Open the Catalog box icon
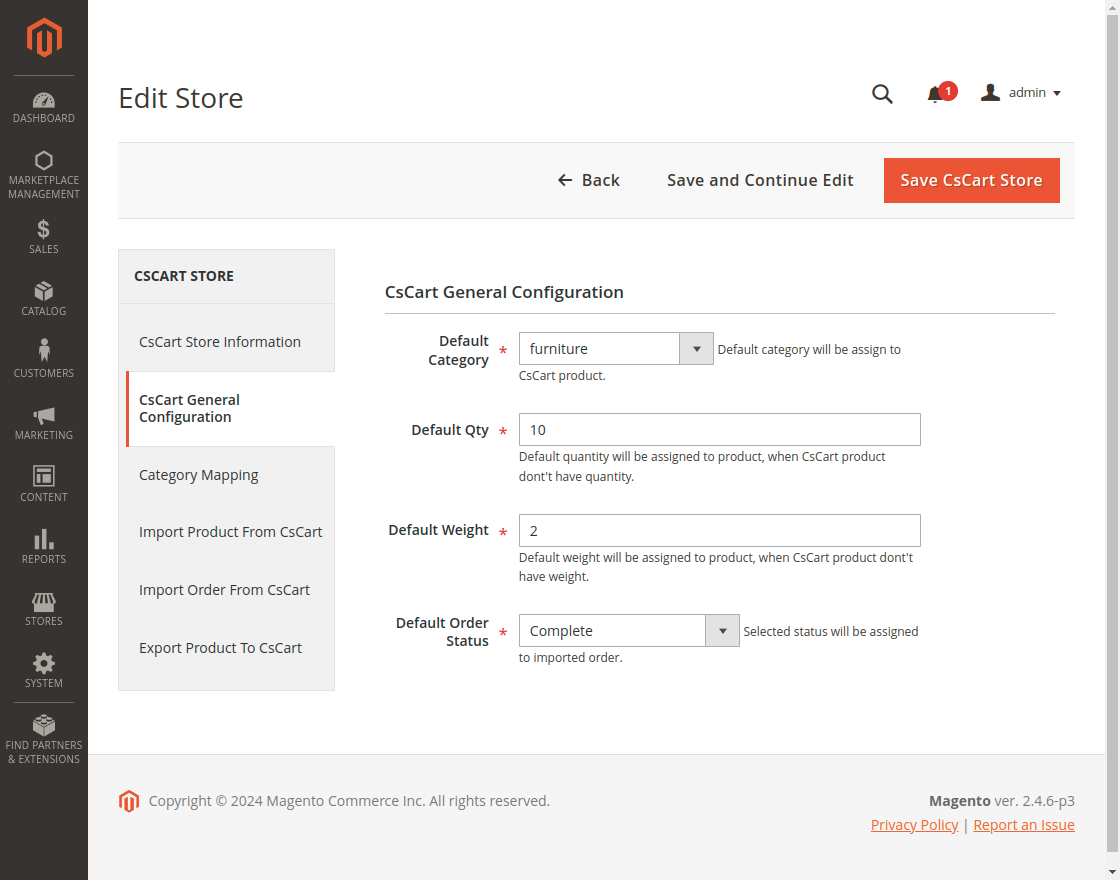The image size is (1120, 880). (x=44, y=291)
